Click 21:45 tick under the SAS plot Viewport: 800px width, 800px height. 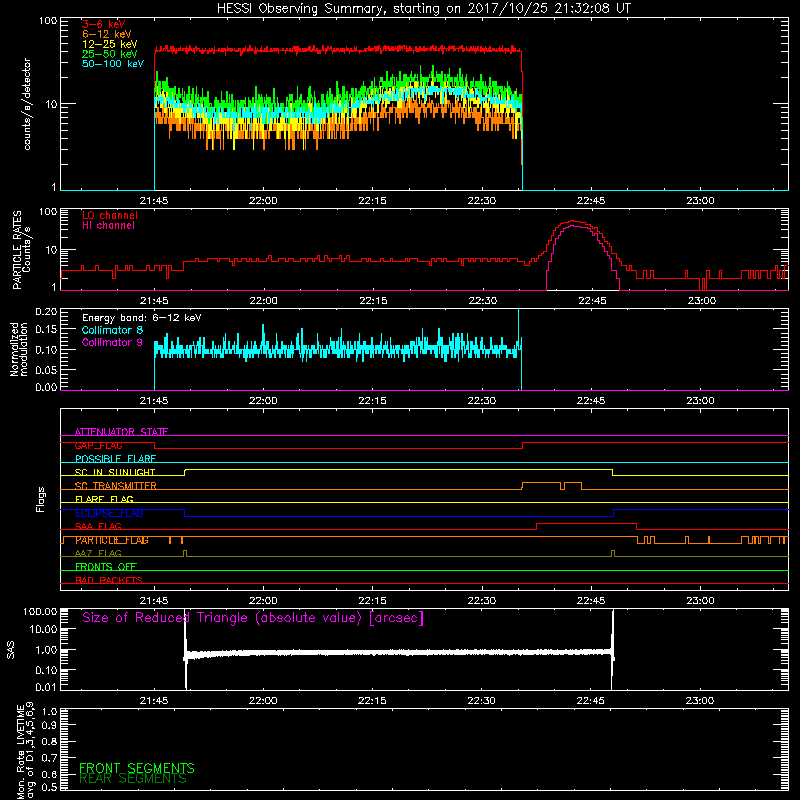[154, 701]
